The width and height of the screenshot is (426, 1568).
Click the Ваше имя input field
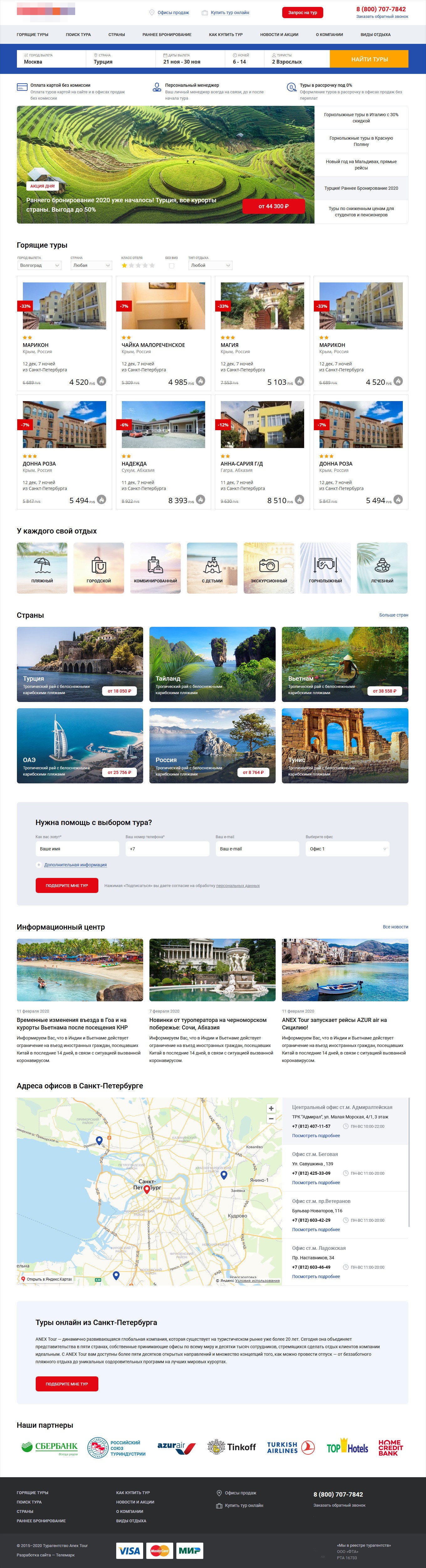77,848
